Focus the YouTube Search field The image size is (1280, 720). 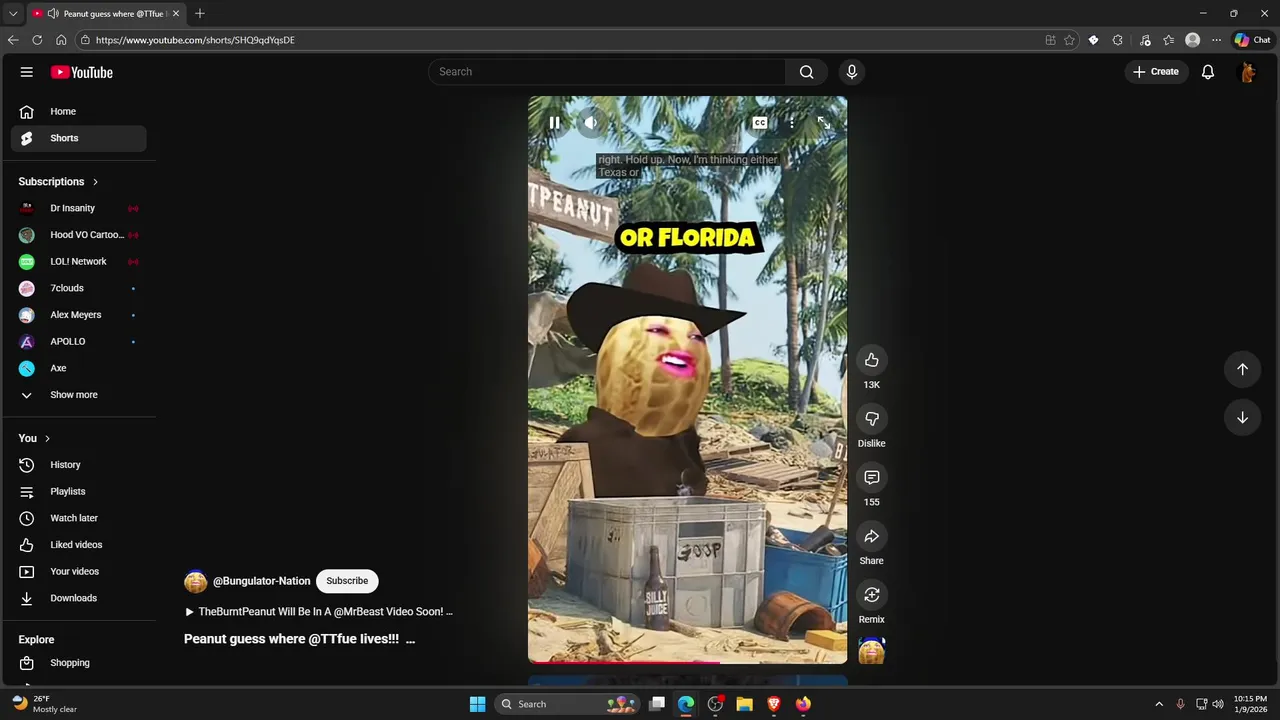607,72
